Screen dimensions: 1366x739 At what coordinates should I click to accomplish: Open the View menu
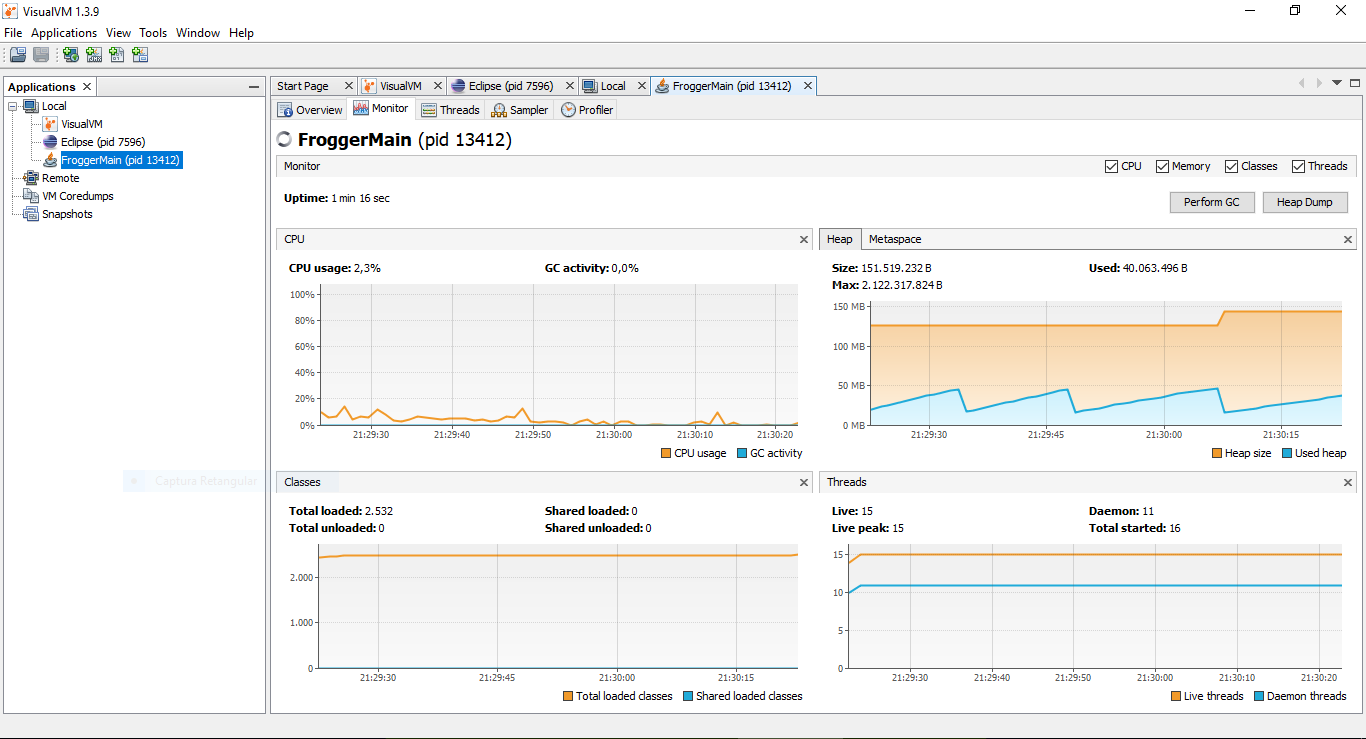click(x=118, y=33)
